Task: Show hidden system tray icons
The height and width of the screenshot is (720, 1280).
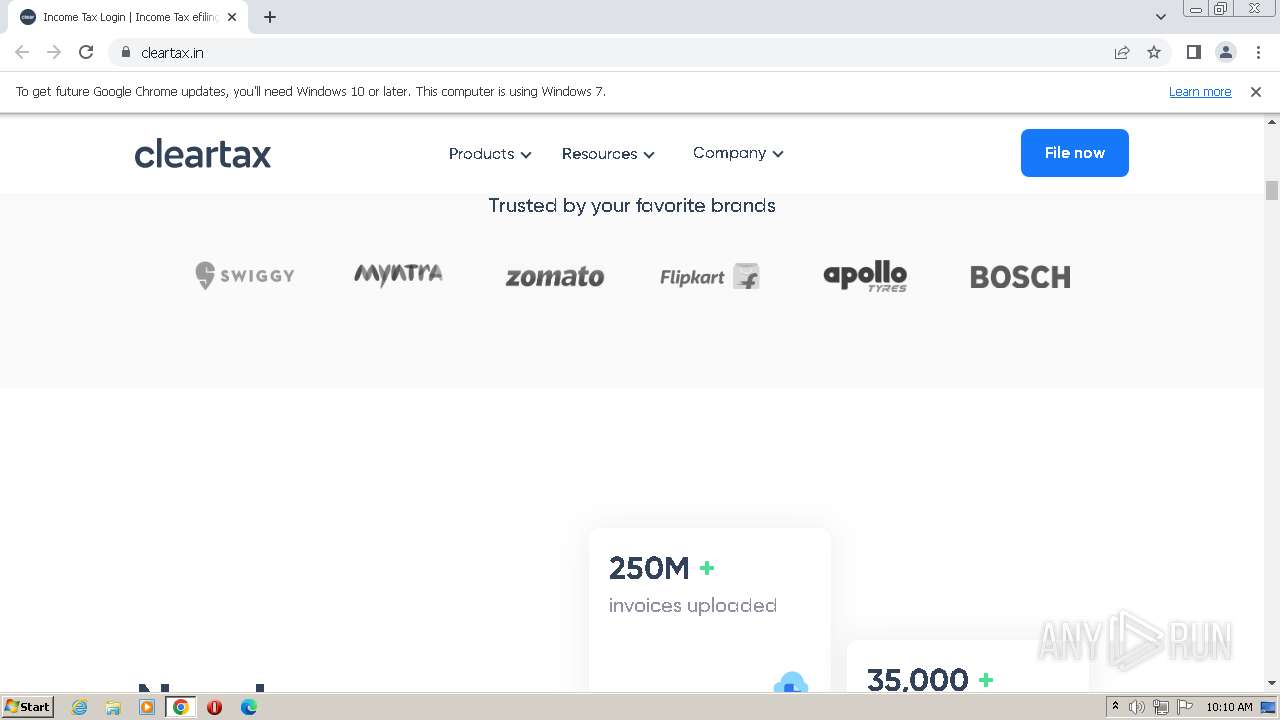Action: pyautogui.click(x=1115, y=707)
